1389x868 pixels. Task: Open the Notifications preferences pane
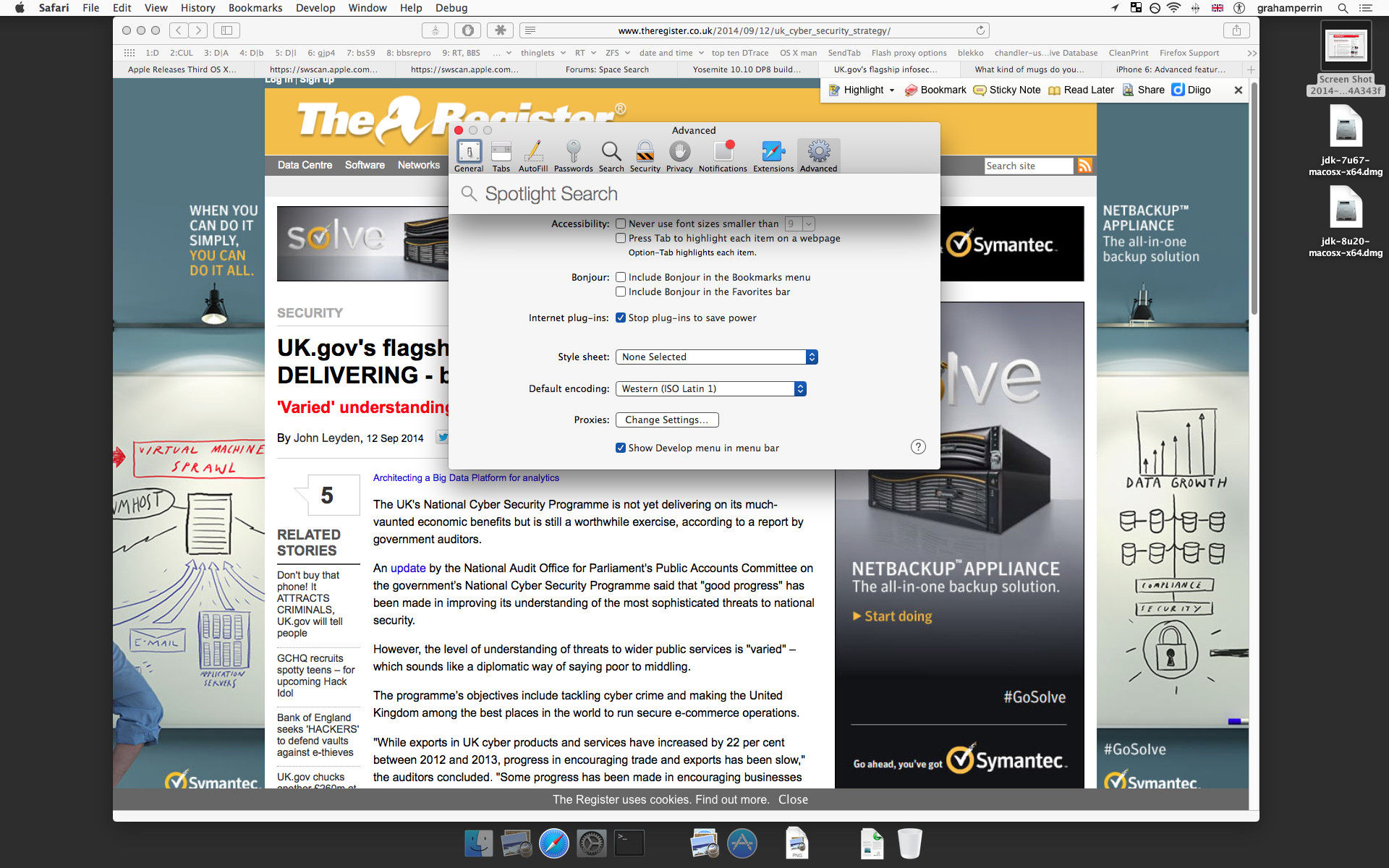723,156
